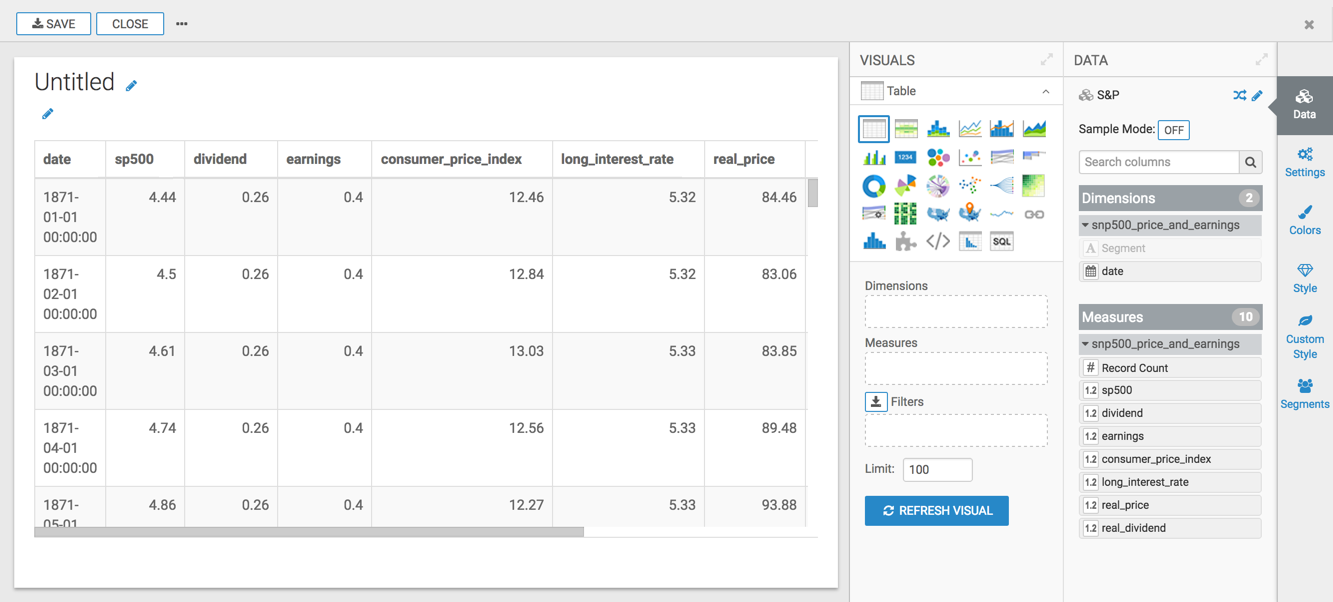Screen dimensions: 1333x602
Task: Open the Settings side tab
Action: pos(1304,162)
